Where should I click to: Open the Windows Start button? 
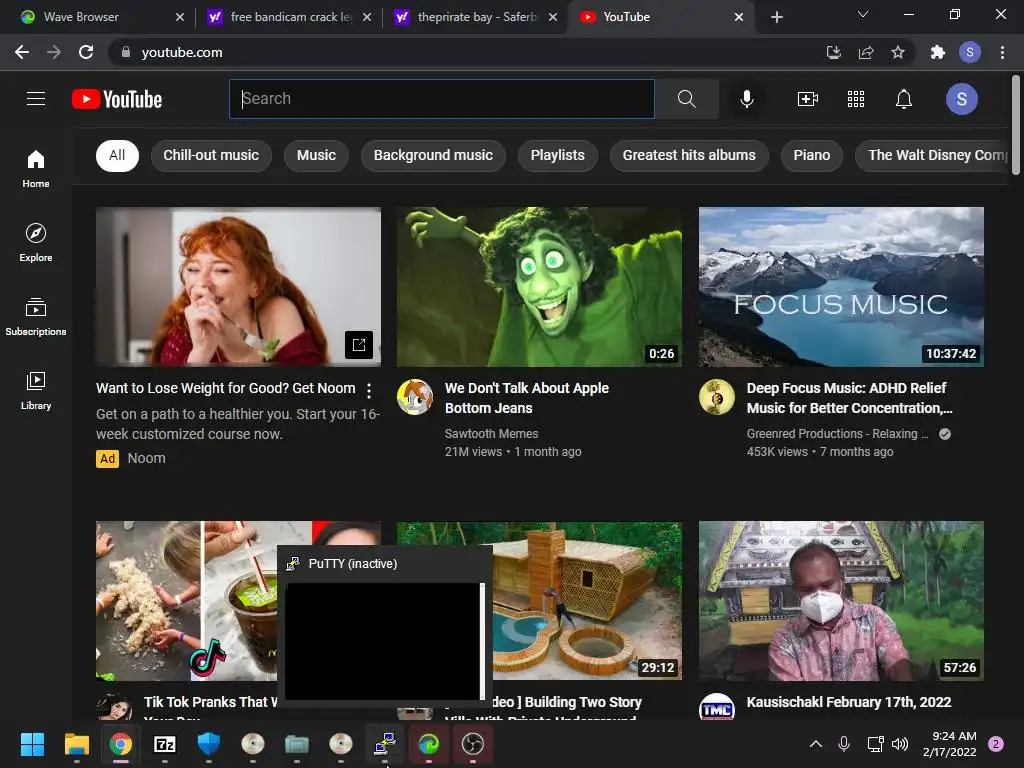pos(32,744)
